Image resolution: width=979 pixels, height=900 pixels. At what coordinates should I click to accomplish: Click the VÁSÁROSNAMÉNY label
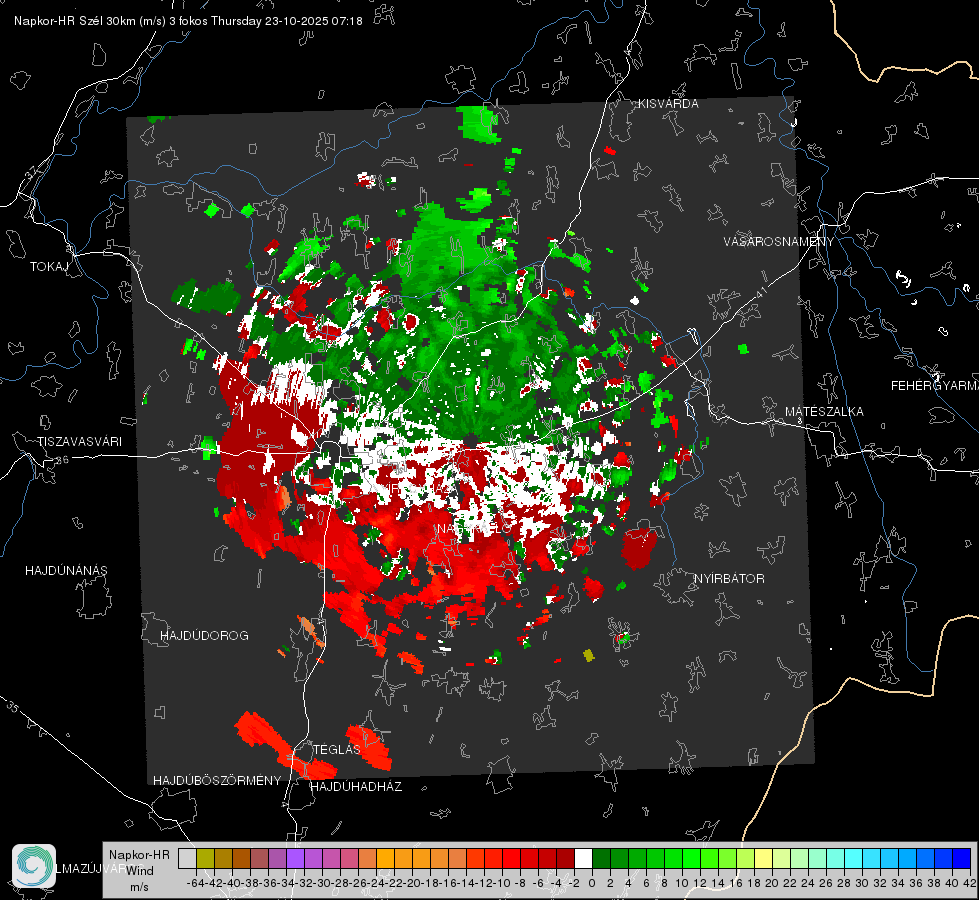779,242
